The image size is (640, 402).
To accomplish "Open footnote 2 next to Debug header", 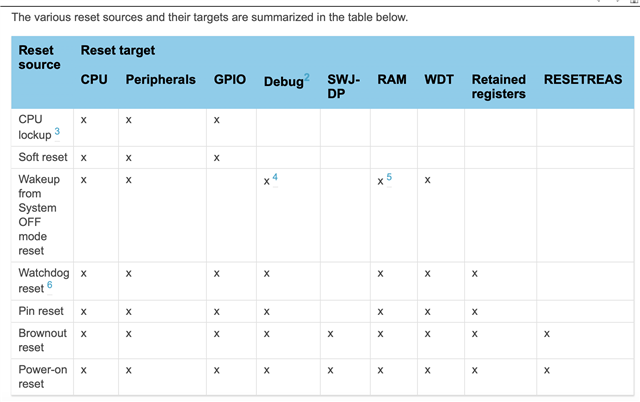I will (x=307, y=77).
